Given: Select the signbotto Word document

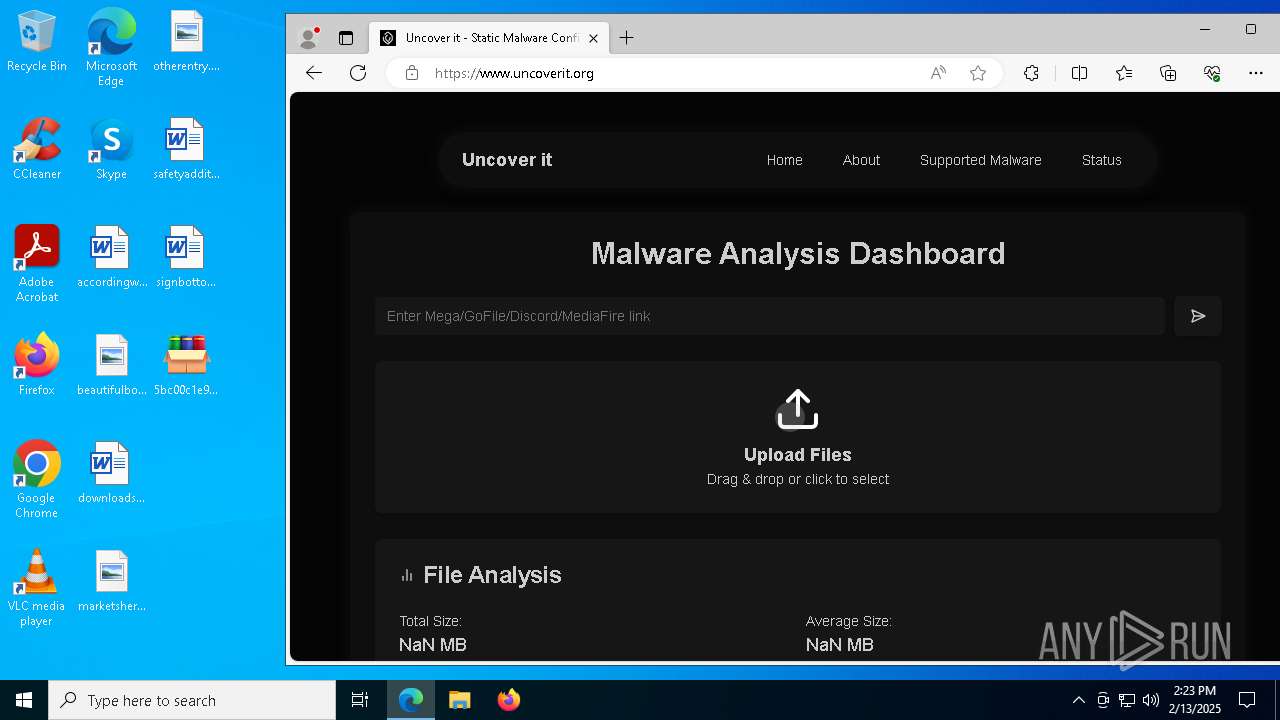Looking at the screenshot, I should [186, 258].
